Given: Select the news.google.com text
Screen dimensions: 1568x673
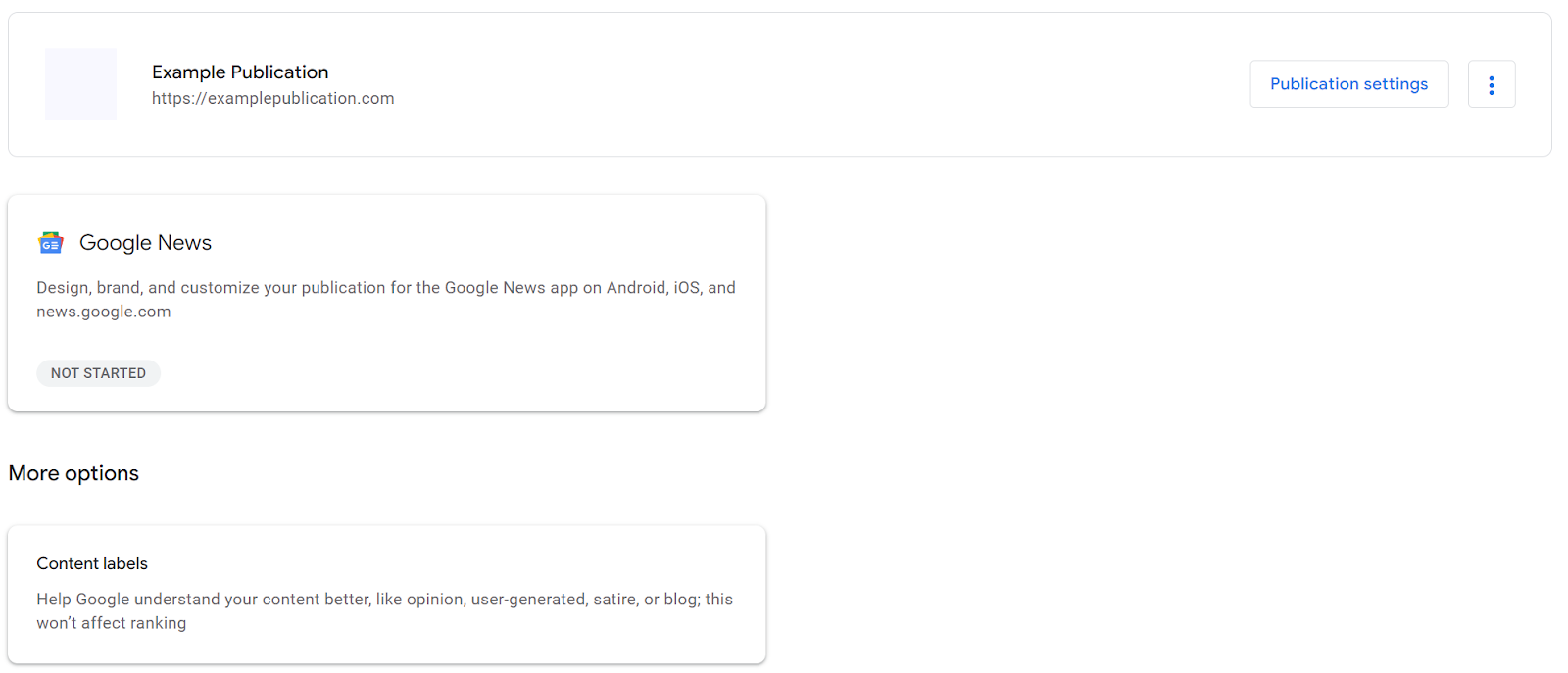Looking at the screenshot, I should click(x=104, y=312).
